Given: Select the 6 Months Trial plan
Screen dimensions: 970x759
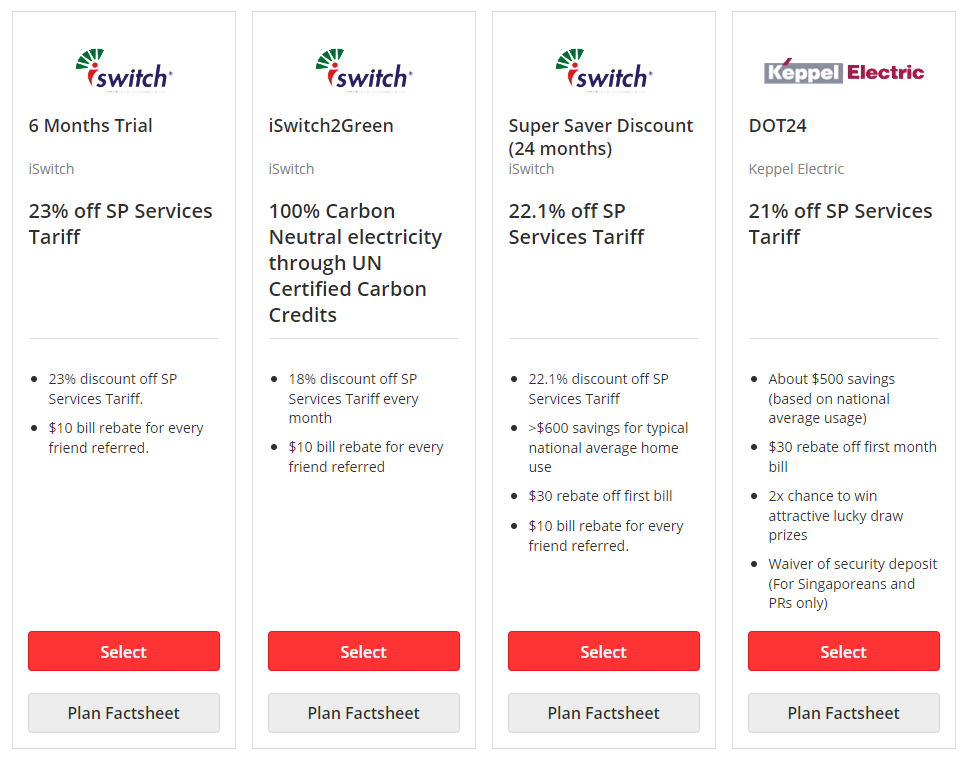Looking at the screenshot, I should 124,651.
